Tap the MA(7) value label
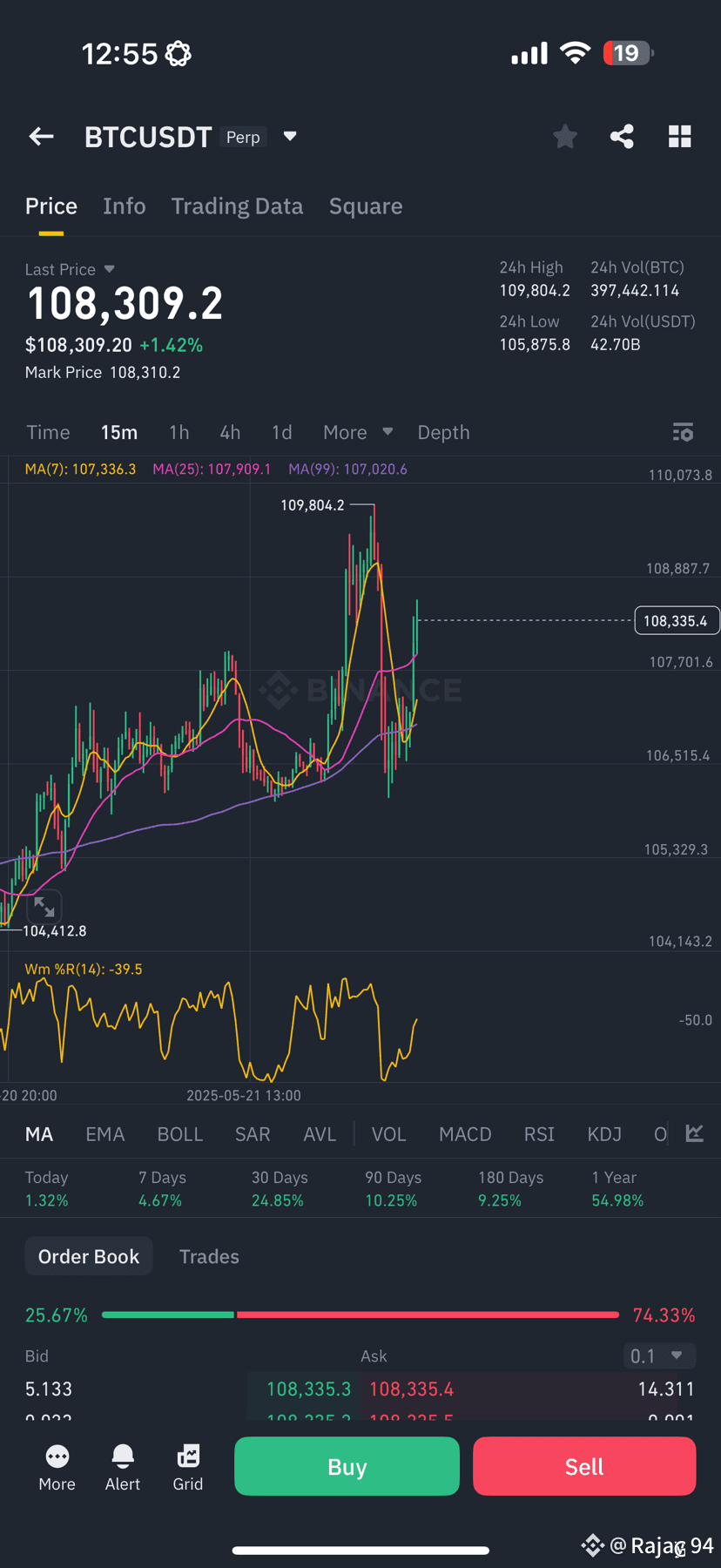This screenshot has height=1568, width=721. tap(80, 469)
